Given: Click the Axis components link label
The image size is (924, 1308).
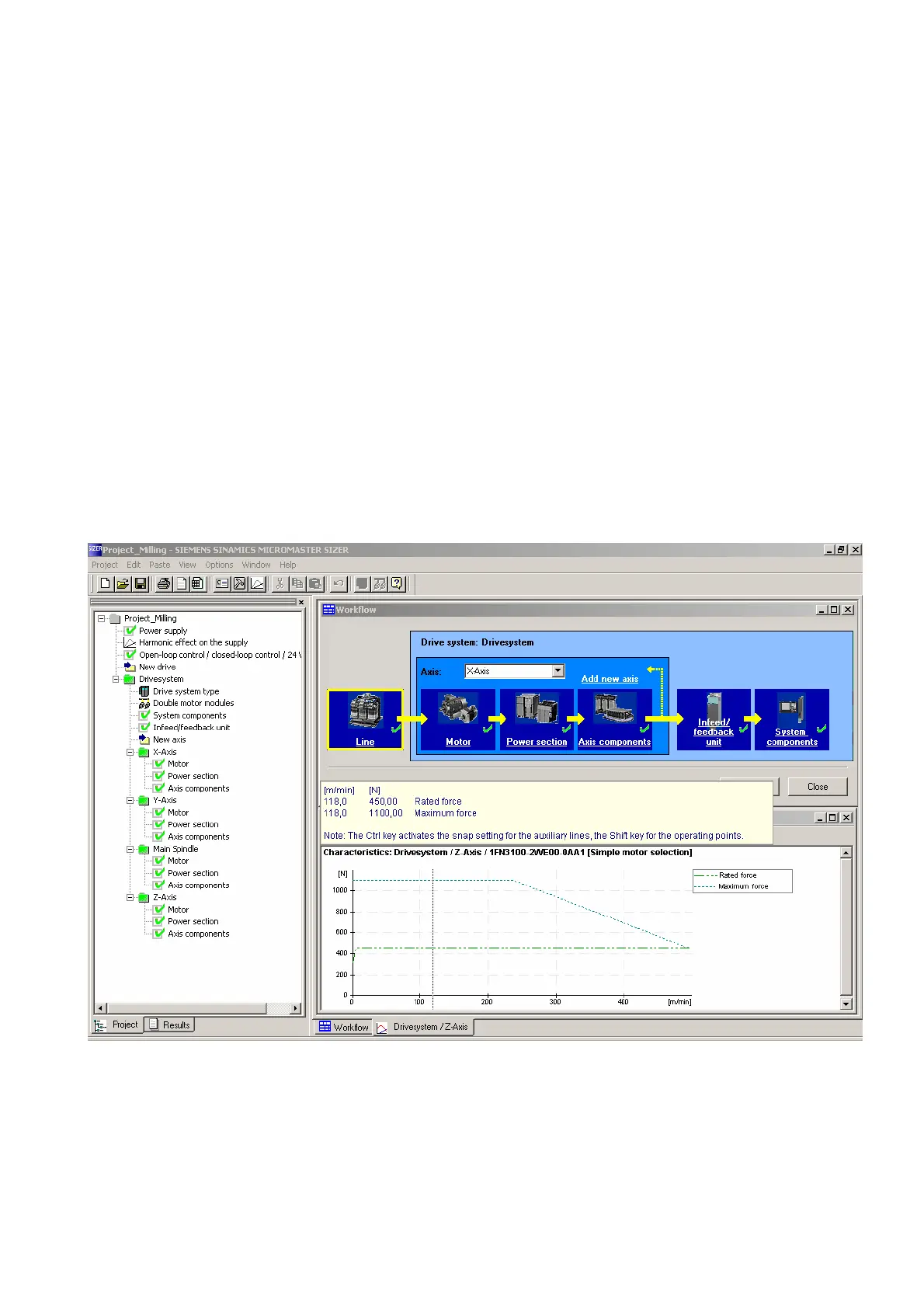Looking at the screenshot, I should (x=615, y=742).
